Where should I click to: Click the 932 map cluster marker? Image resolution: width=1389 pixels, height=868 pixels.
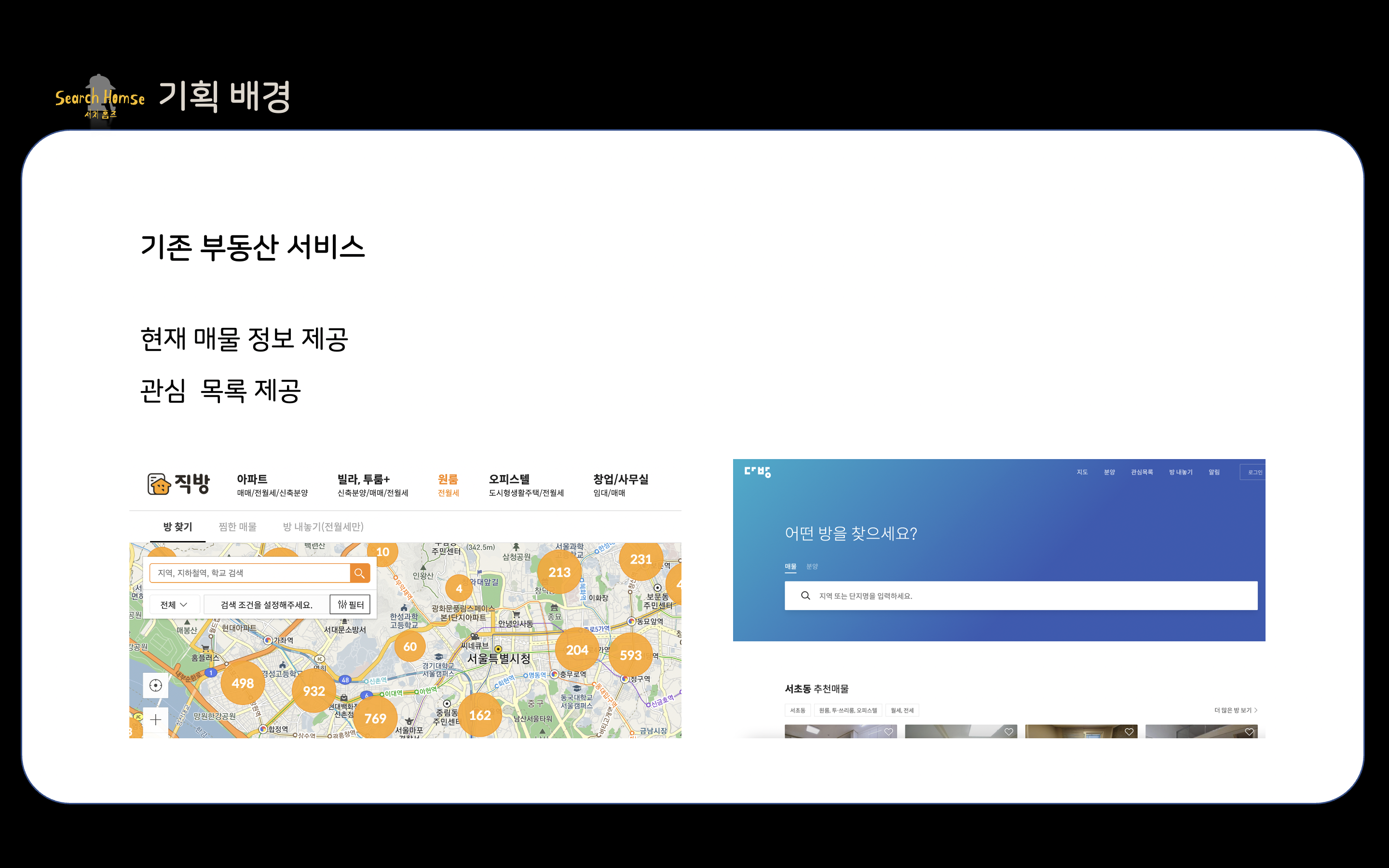pos(314,691)
